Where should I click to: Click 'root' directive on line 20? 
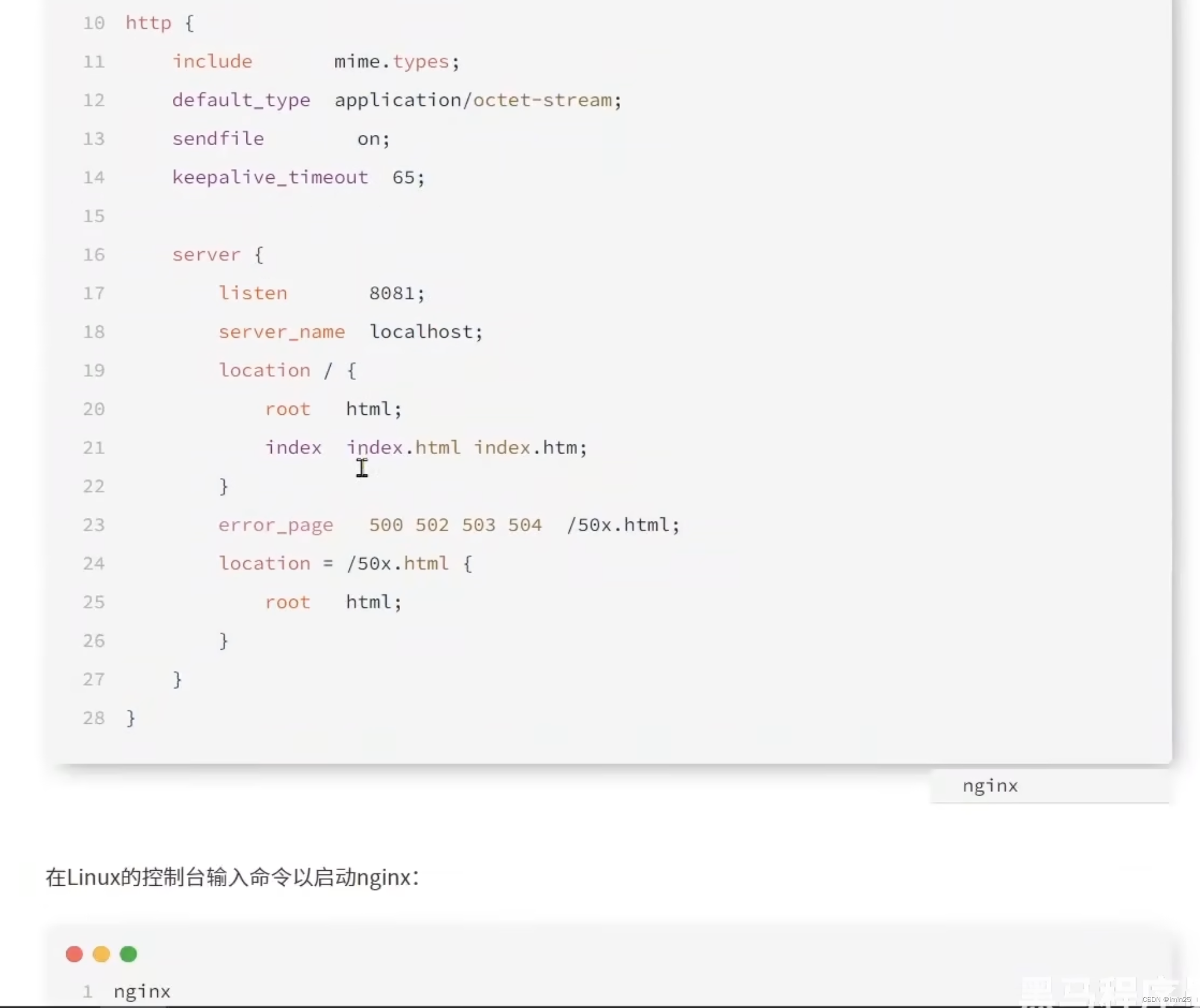pos(287,409)
